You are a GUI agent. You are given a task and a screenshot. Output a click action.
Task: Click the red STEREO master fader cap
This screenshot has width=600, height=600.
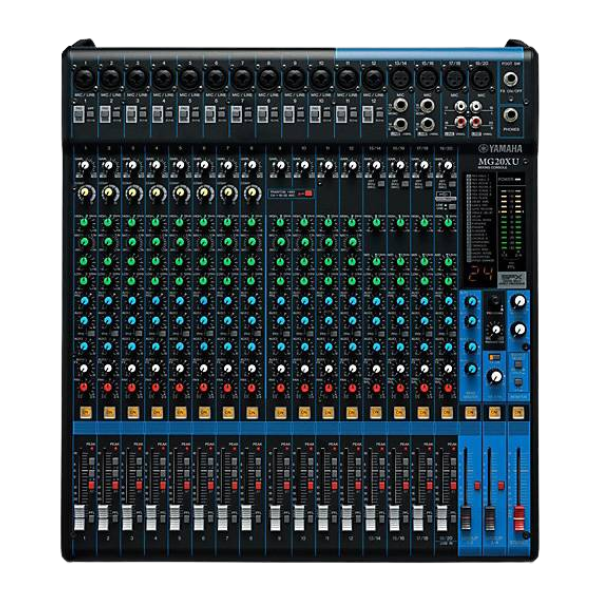pyautogui.click(x=518, y=518)
